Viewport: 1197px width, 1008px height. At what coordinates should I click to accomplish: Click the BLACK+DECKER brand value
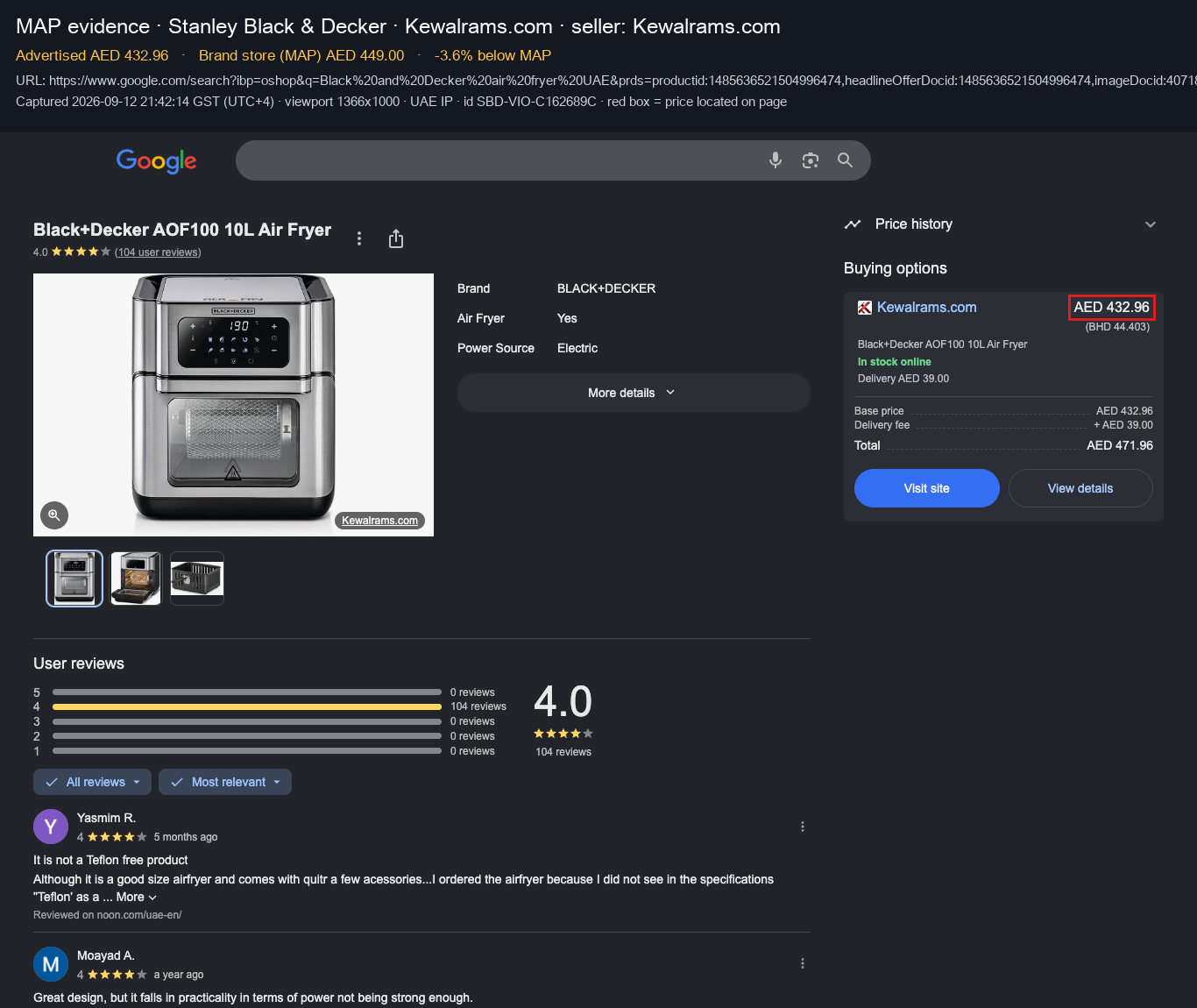(x=606, y=288)
